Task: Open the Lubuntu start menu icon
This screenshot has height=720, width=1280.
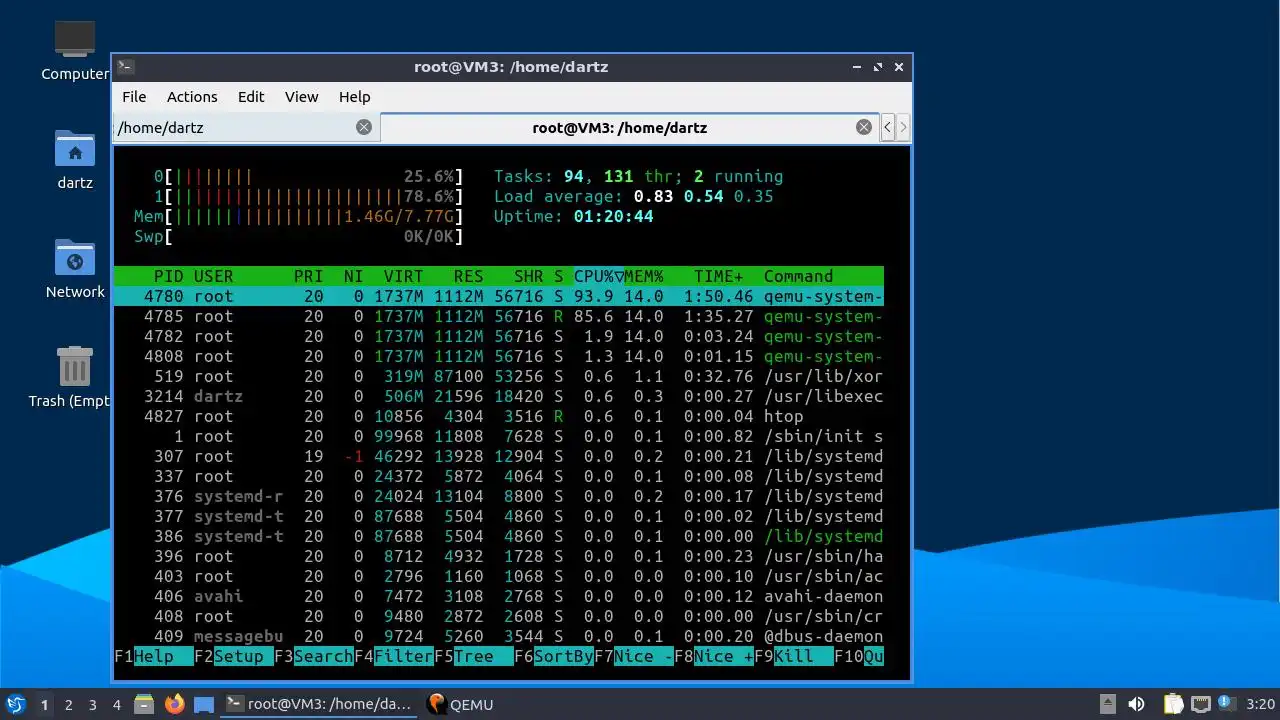Action: tap(16, 704)
